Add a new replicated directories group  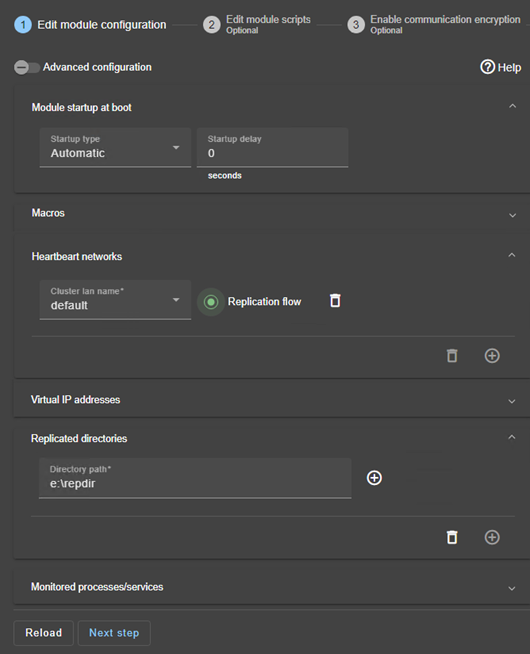[492, 537]
